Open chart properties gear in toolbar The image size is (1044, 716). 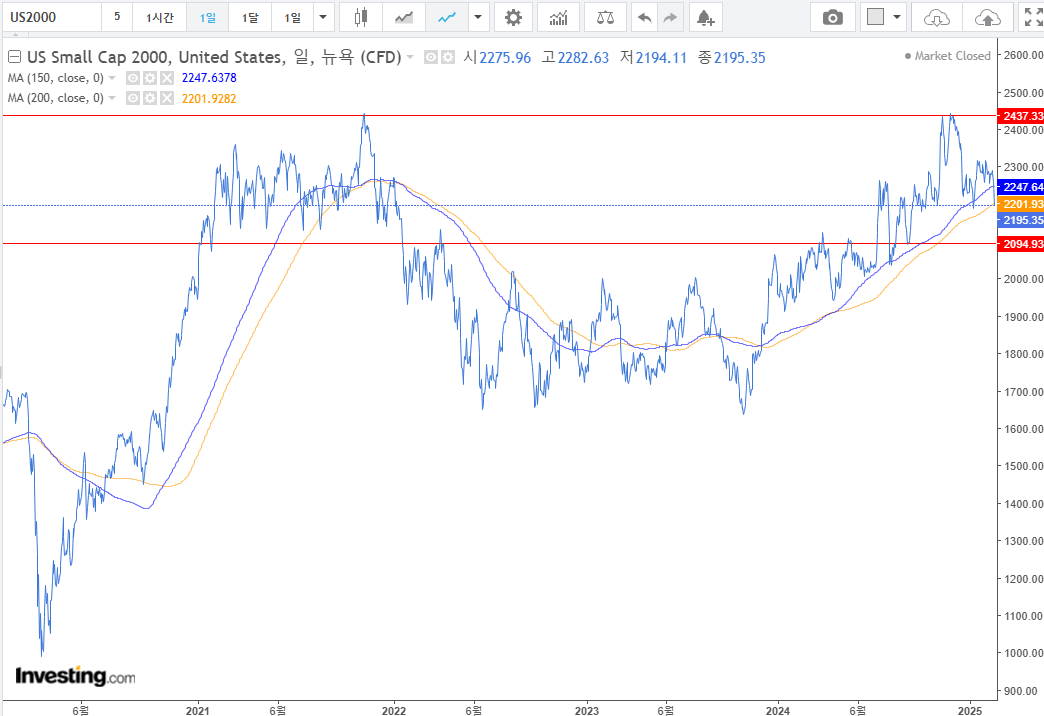tap(513, 17)
